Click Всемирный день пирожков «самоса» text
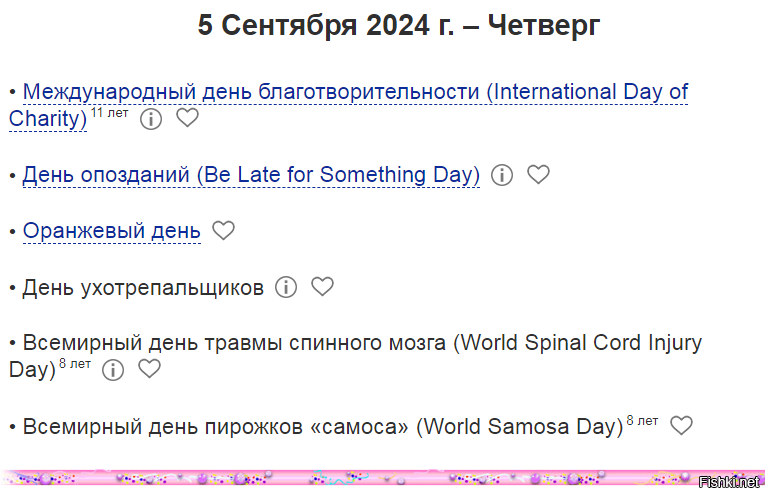This screenshot has height=494, width=765. point(215,427)
